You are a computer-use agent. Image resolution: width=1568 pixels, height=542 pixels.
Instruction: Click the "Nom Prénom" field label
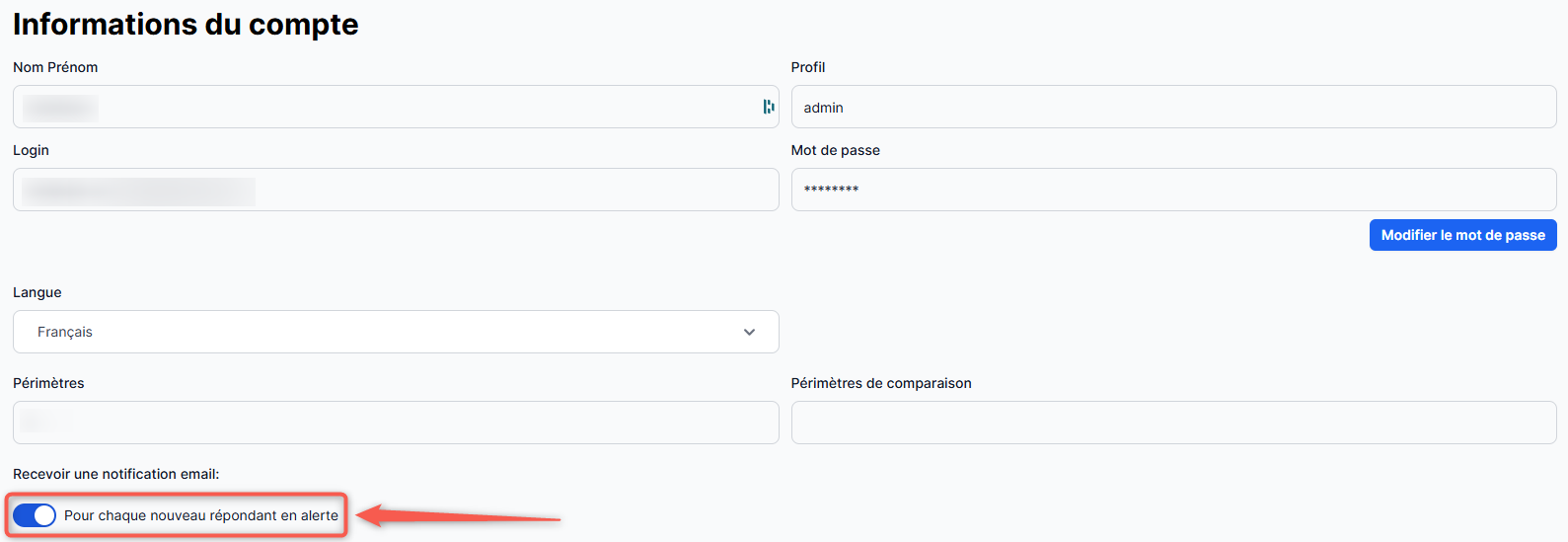55,67
